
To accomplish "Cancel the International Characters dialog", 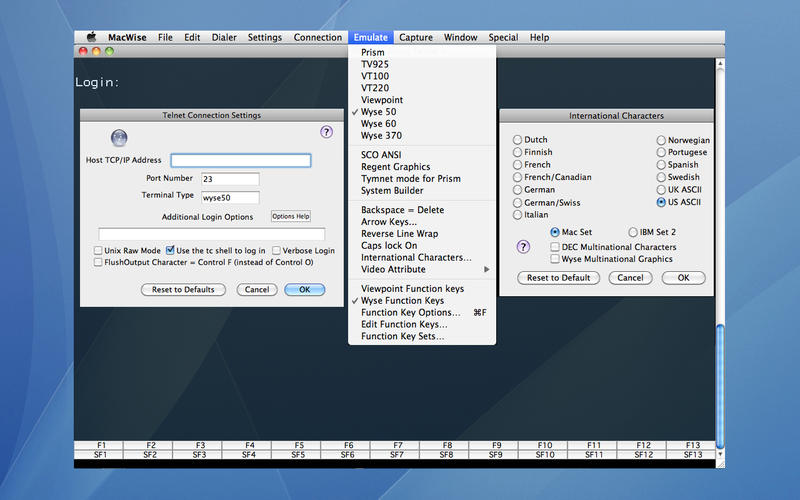I will click(630, 278).
